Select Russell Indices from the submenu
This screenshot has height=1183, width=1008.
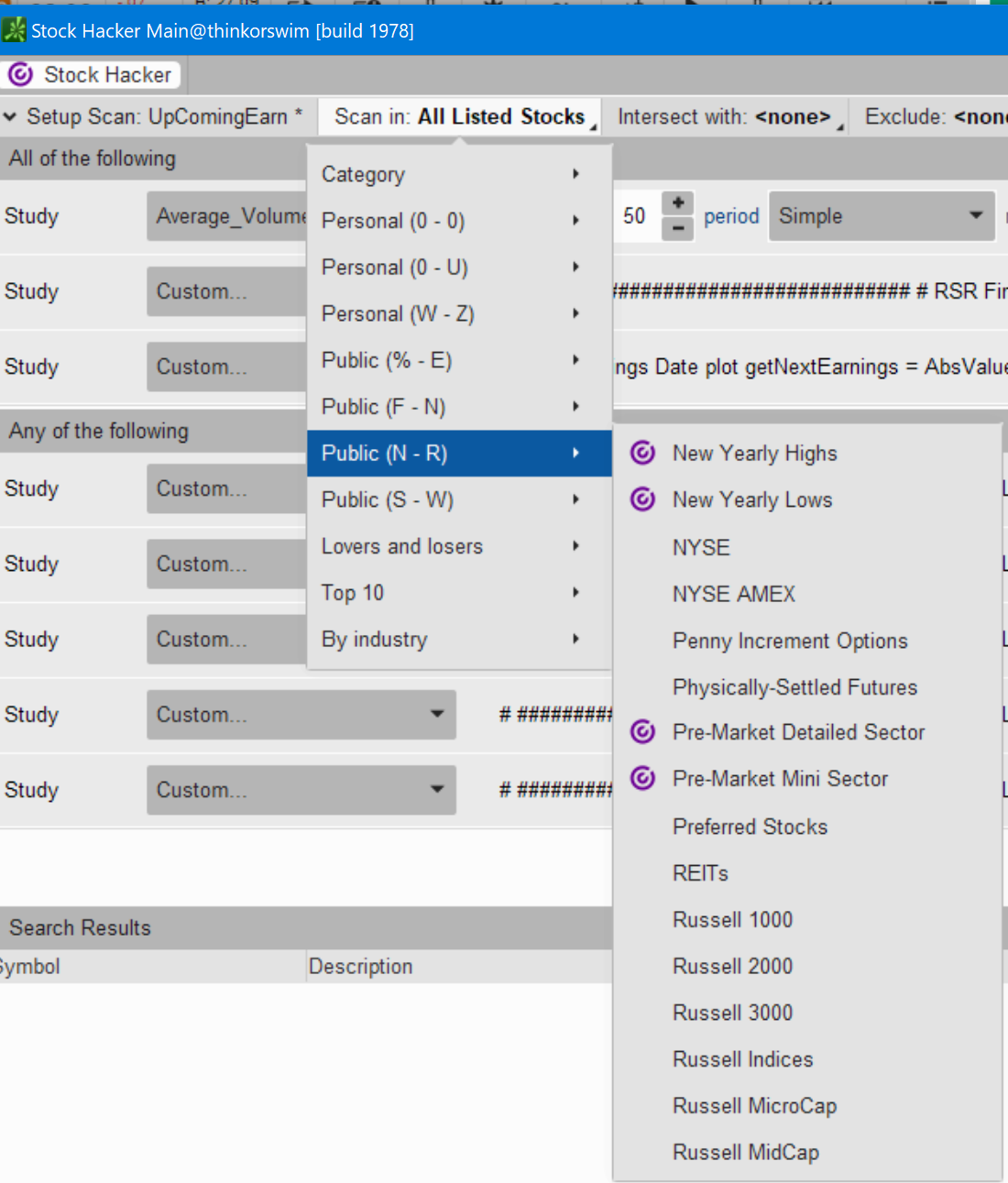[807, 1059]
